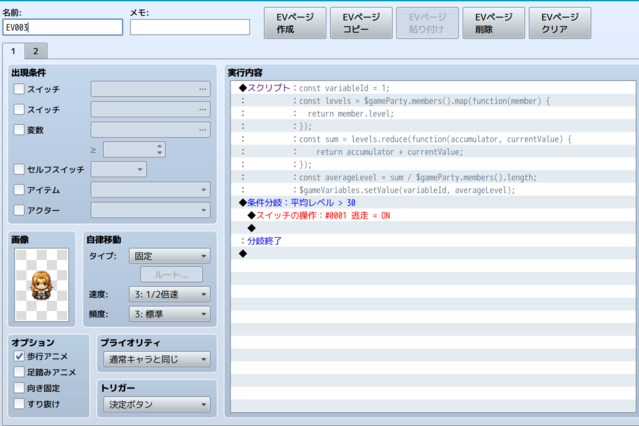Select the last empty diamond command line
Viewport: 639px width, 426px height.
(x=433, y=254)
